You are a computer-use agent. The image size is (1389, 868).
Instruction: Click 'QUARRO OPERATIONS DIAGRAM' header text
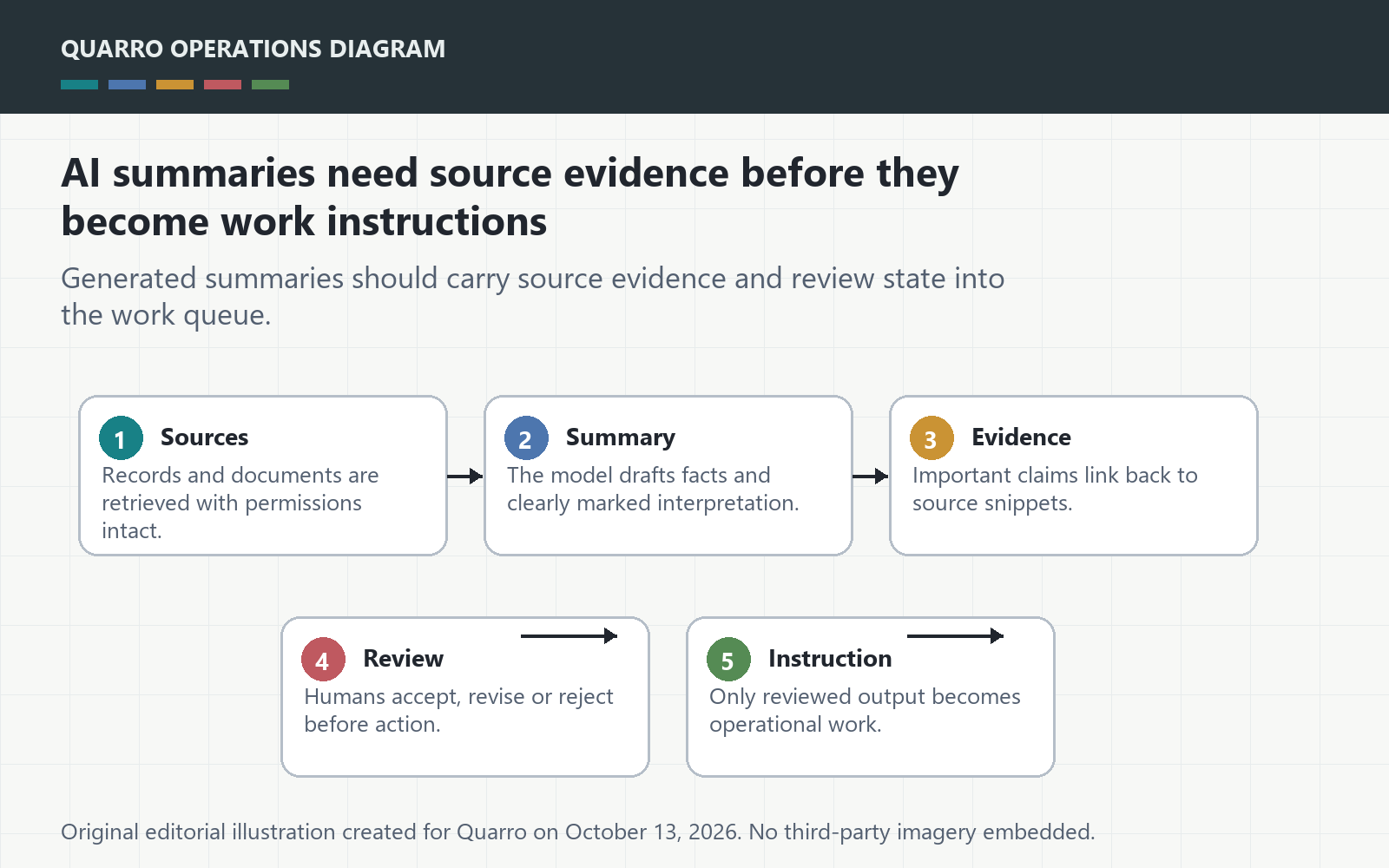pos(253,49)
